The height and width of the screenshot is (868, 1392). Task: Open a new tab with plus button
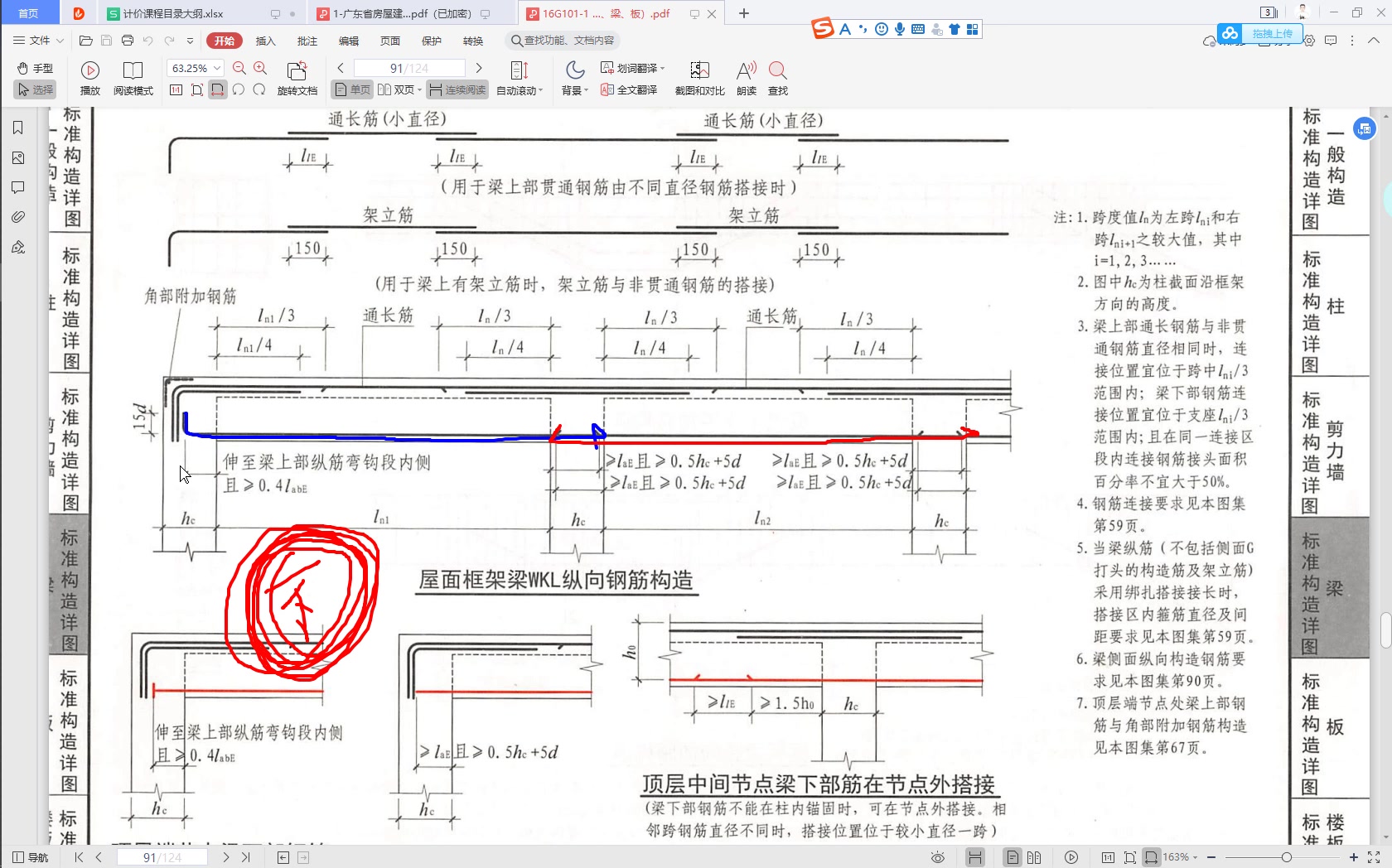[x=744, y=13]
